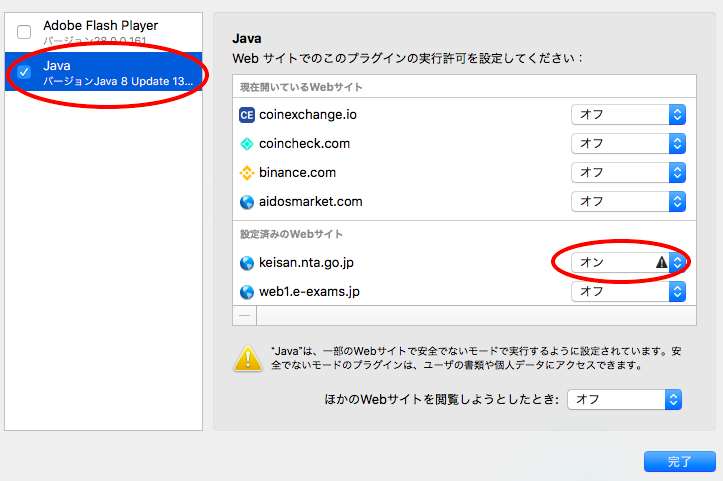Enable the Adobe Flash Player checkbox
The height and width of the screenshot is (481, 723).
point(24,32)
